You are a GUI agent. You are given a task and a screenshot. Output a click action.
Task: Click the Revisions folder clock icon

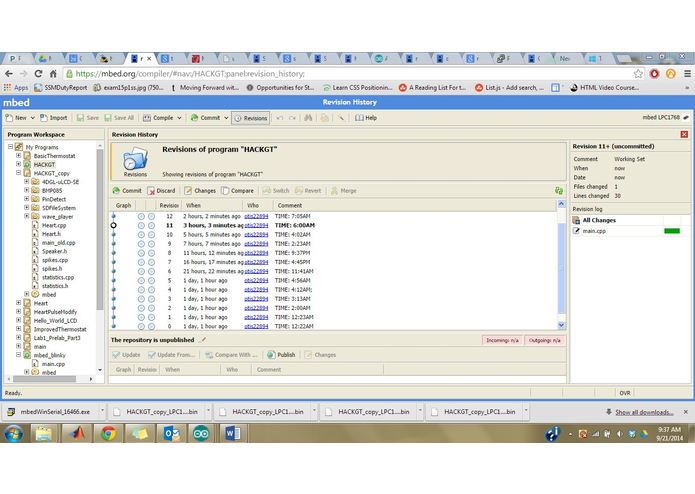[135, 159]
